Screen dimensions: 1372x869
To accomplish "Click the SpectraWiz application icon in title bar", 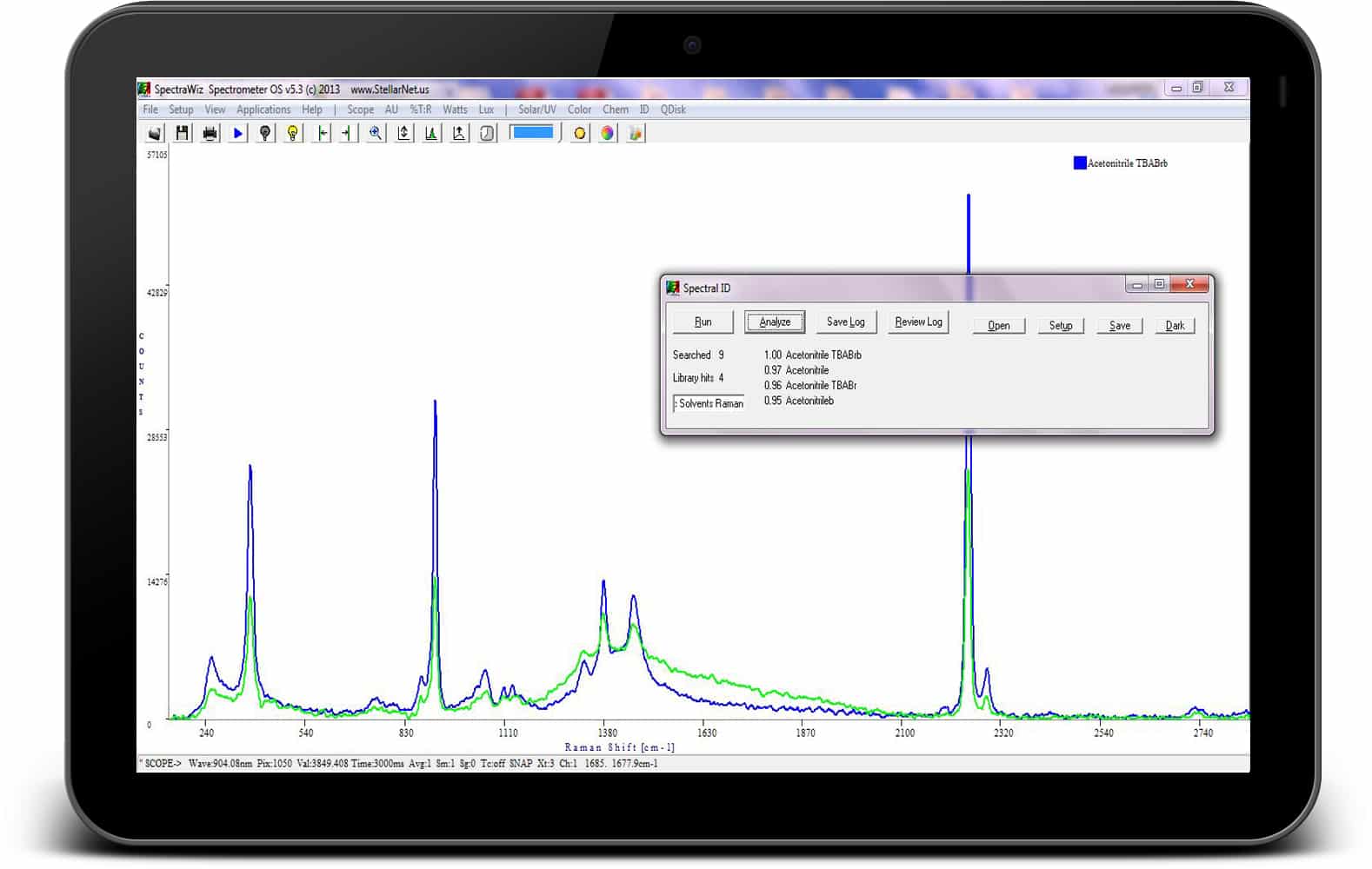I will coord(144,89).
